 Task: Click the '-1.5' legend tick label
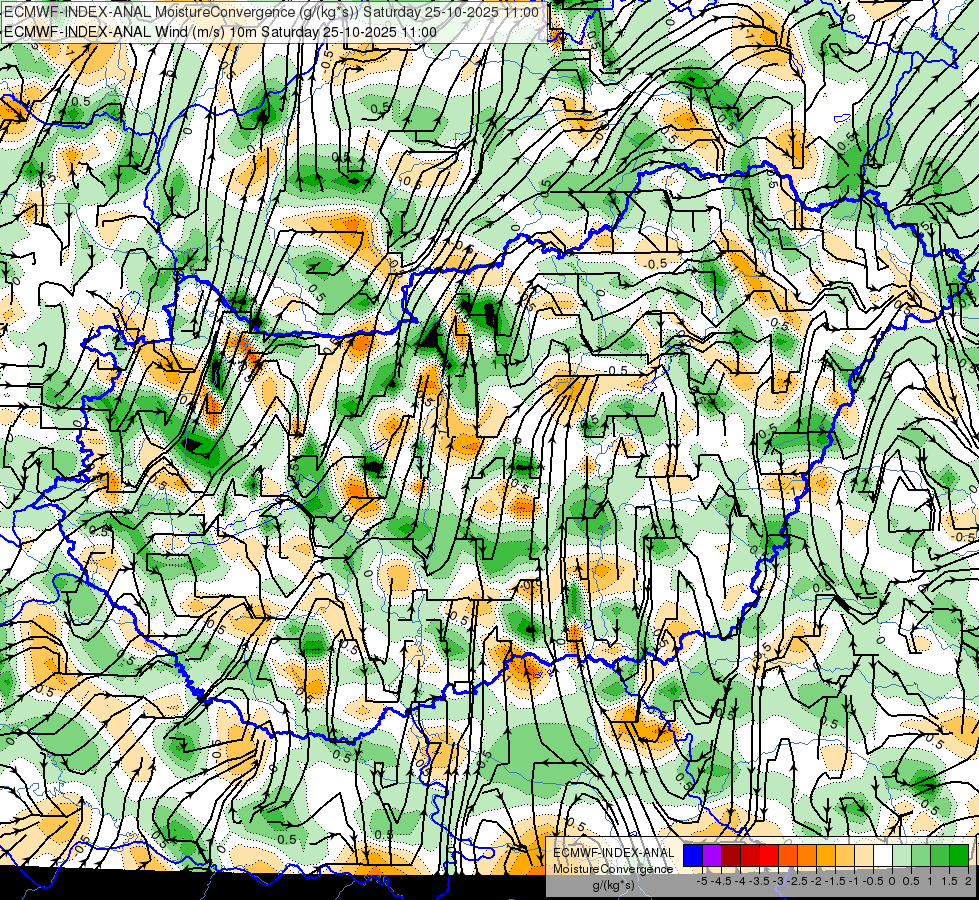pyautogui.click(x=835, y=881)
